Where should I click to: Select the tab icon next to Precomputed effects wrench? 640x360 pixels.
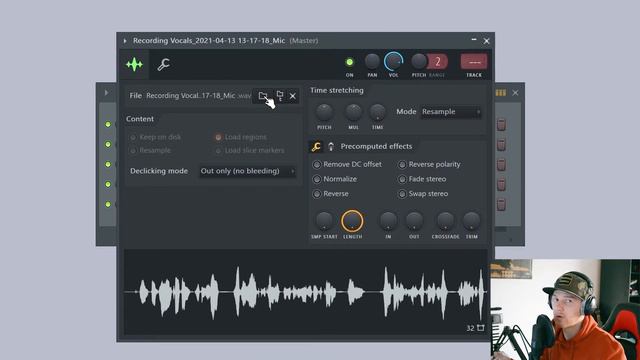click(331, 147)
